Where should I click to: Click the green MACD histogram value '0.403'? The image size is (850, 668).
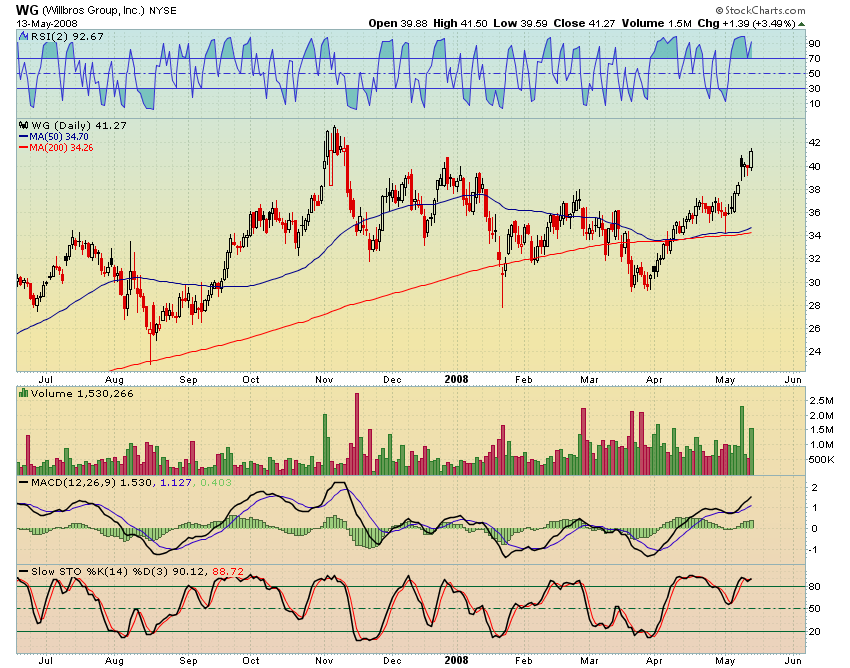pos(216,483)
